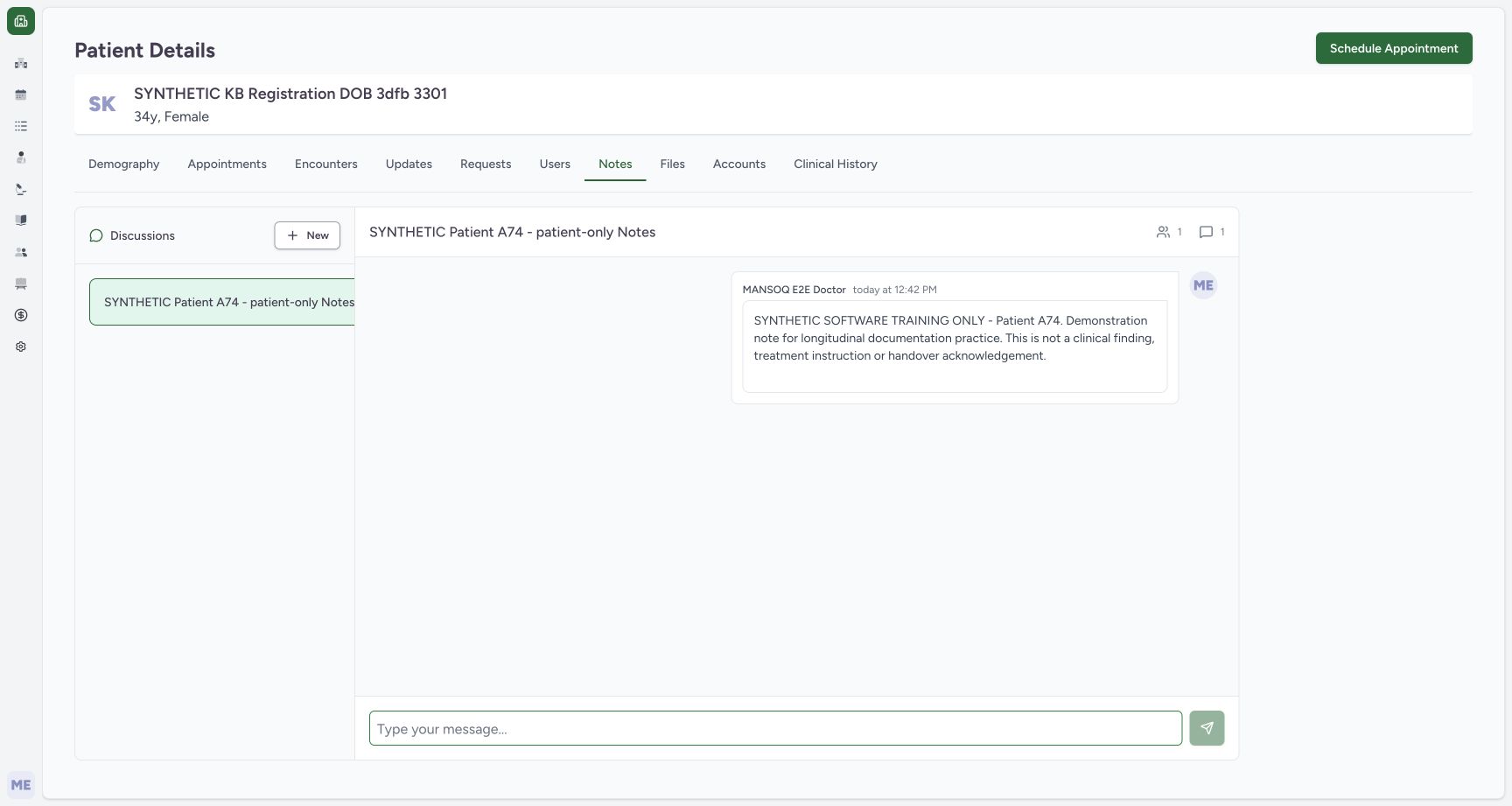Switch to the Requests tab

486,164
